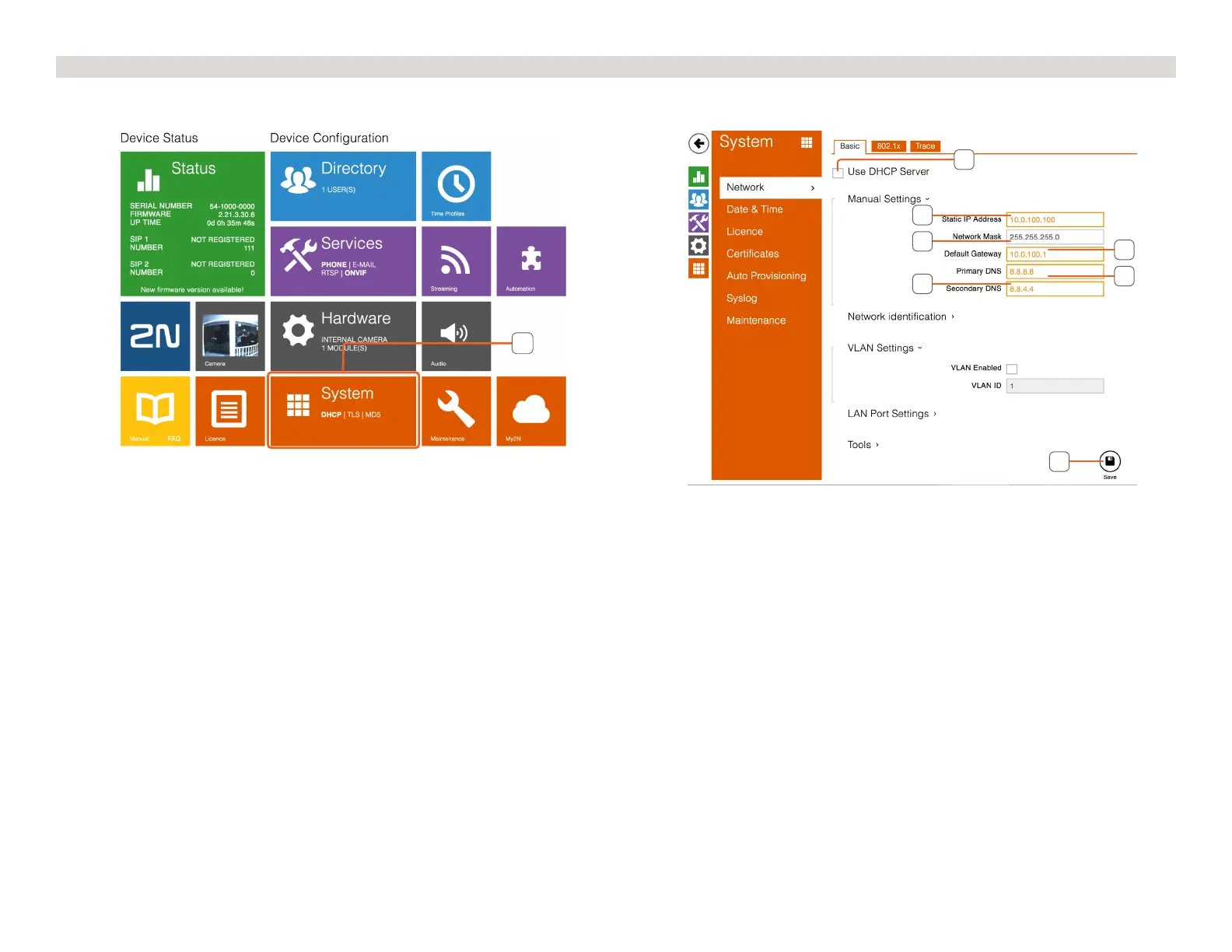Select gray Hardware gear sidebar icon
Viewport: 1232px width, 952px height.
(698, 246)
